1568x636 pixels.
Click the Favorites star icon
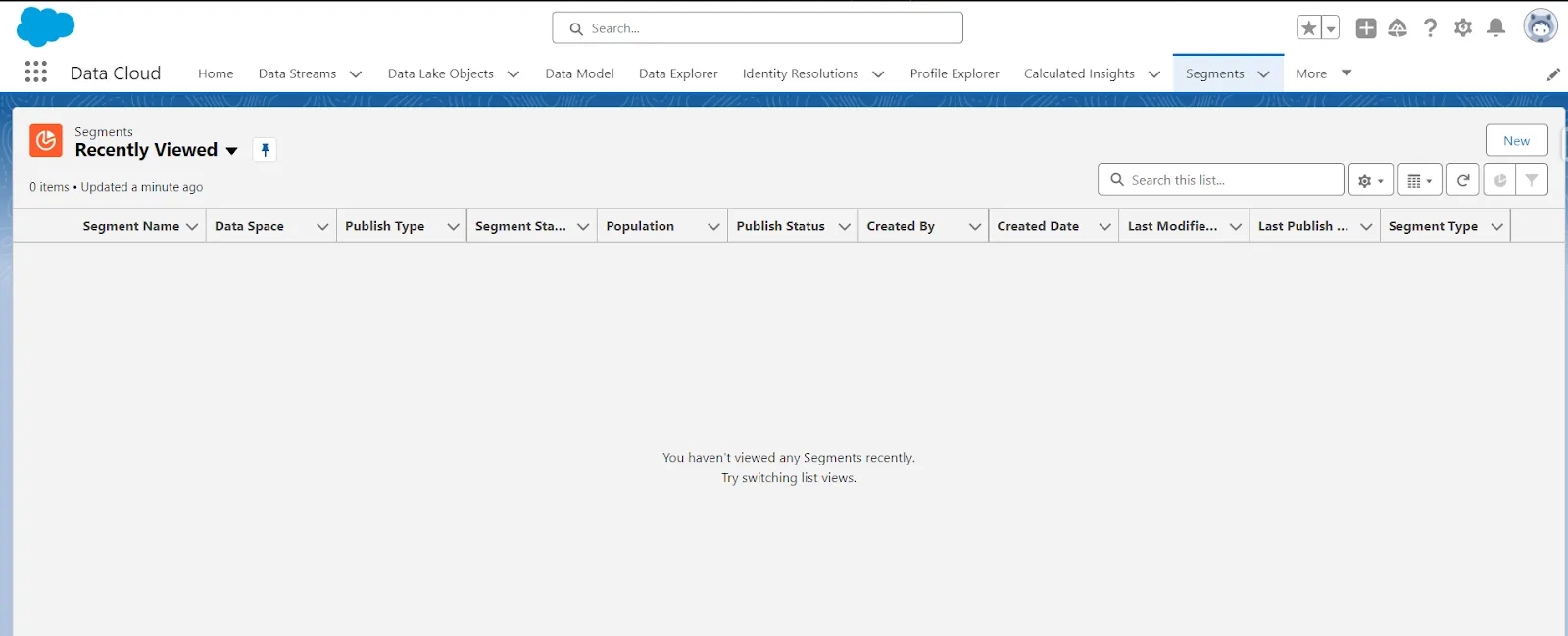pyautogui.click(x=1308, y=28)
